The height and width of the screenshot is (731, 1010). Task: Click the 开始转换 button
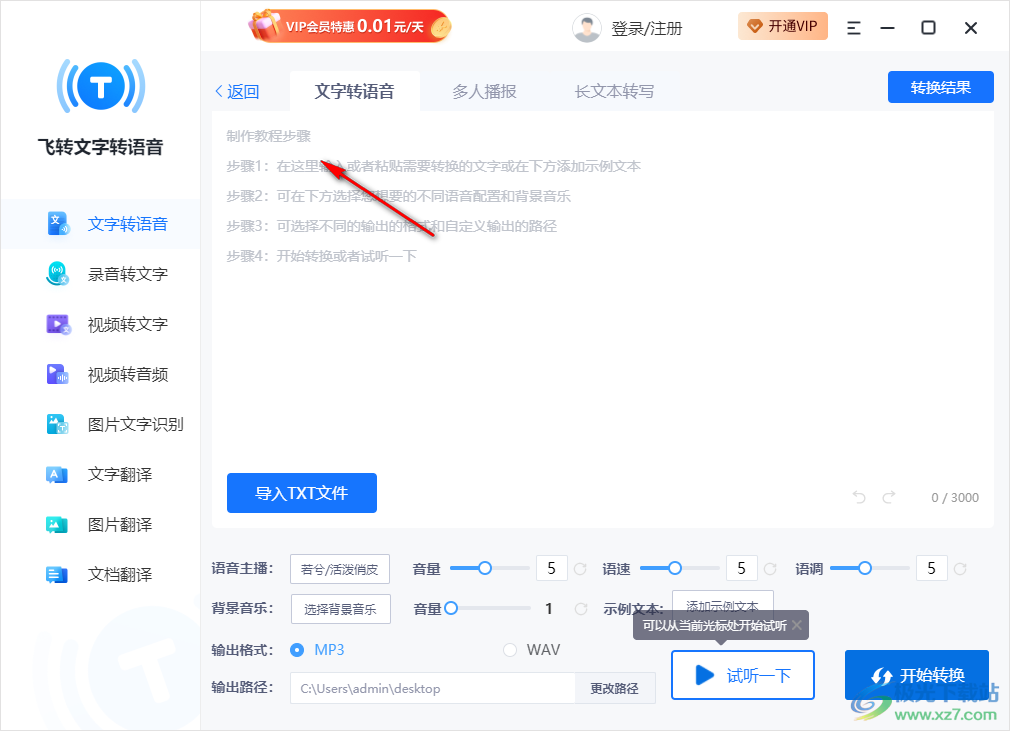[x=917, y=675]
